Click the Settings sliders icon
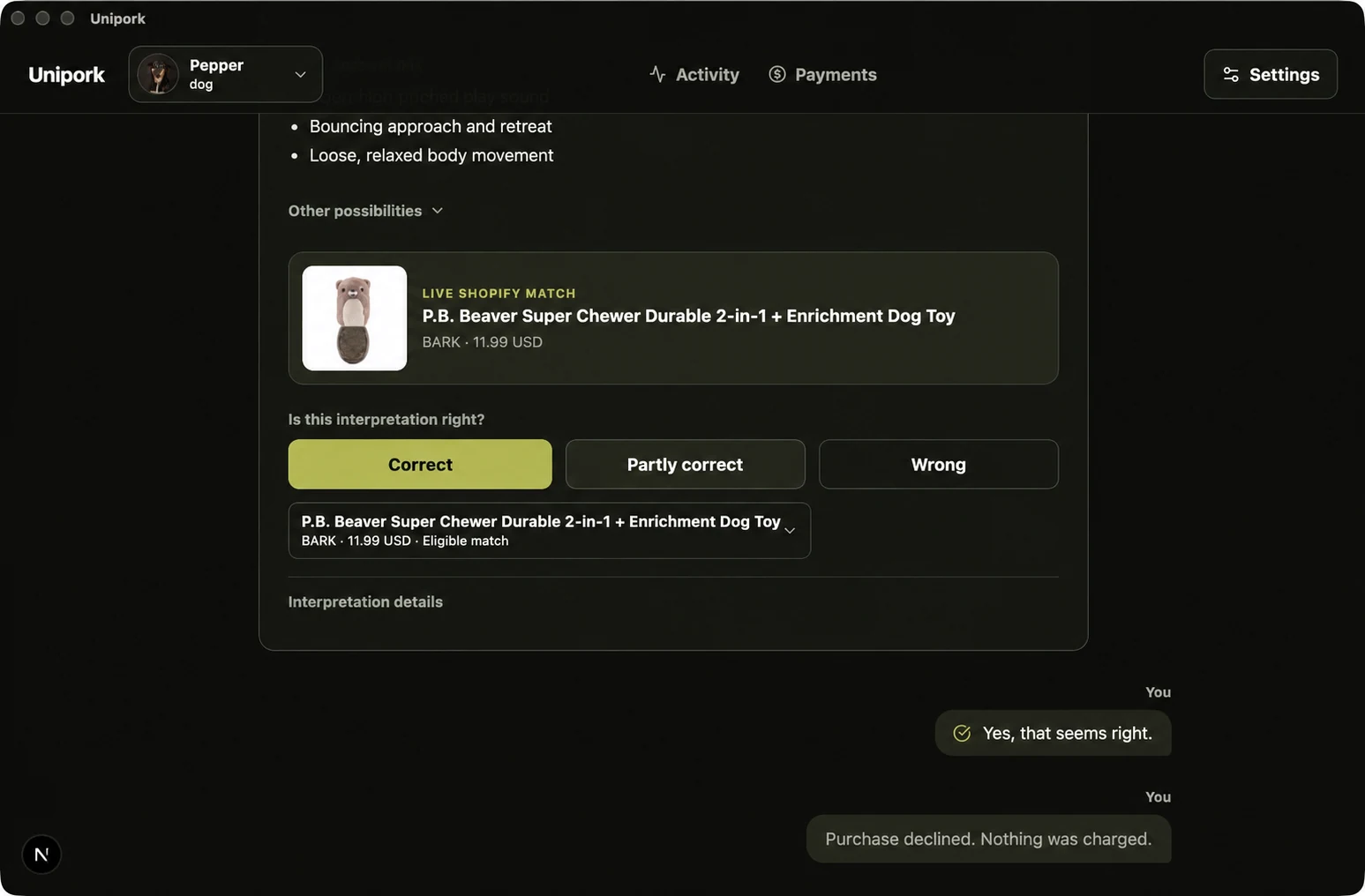The image size is (1365, 896). tap(1231, 75)
